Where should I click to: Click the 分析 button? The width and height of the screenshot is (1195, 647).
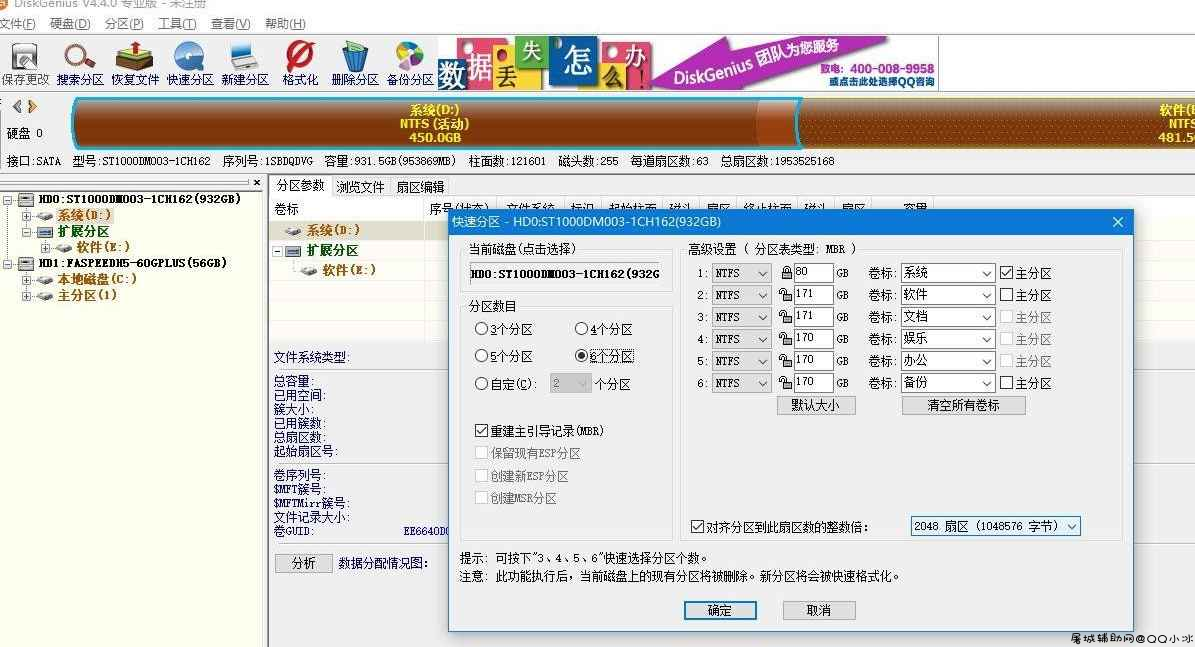tap(303, 563)
